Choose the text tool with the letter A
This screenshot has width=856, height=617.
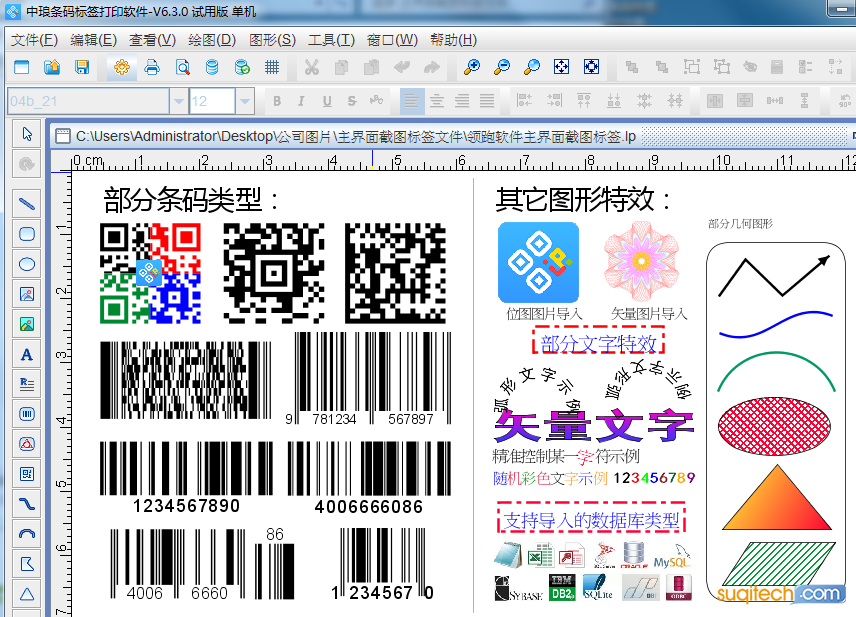point(27,354)
